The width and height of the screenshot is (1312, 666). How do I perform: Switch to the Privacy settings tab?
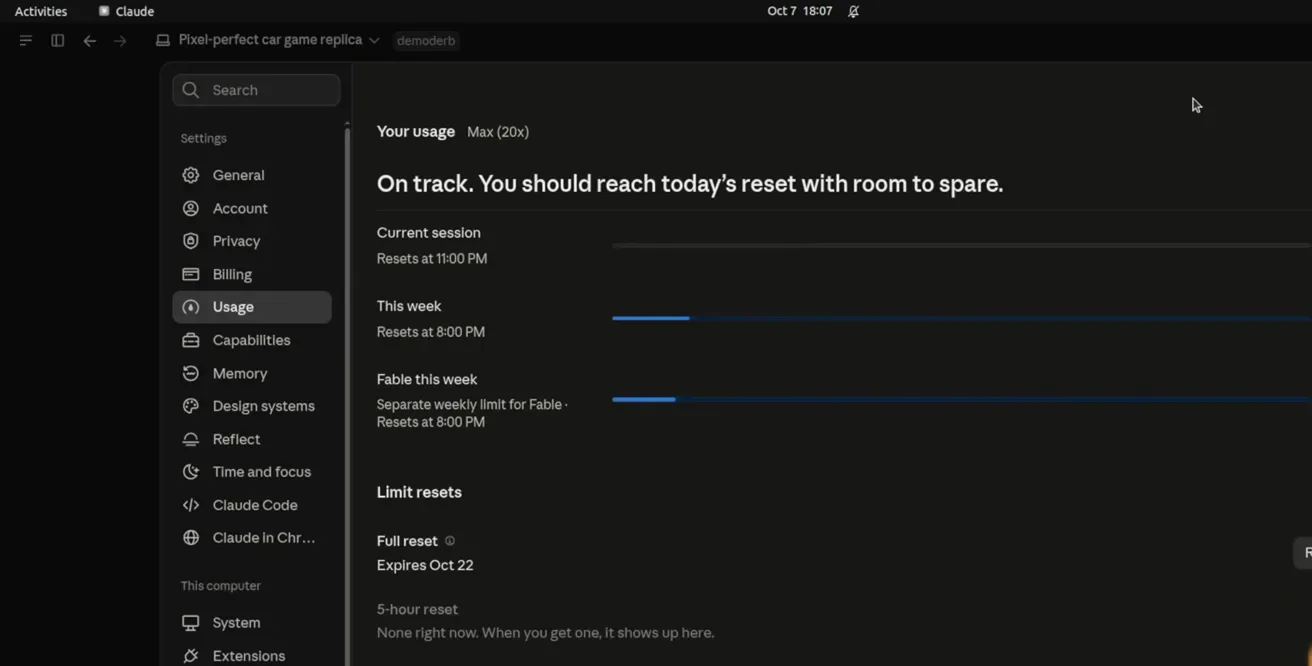[x=252, y=241]
